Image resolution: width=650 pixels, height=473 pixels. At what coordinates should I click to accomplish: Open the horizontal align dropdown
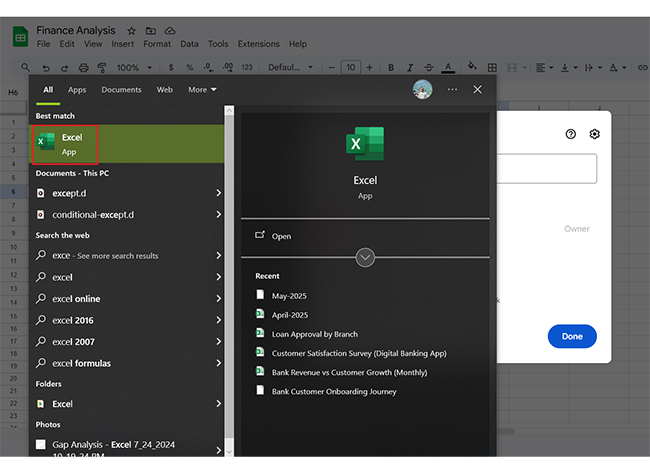544,68
